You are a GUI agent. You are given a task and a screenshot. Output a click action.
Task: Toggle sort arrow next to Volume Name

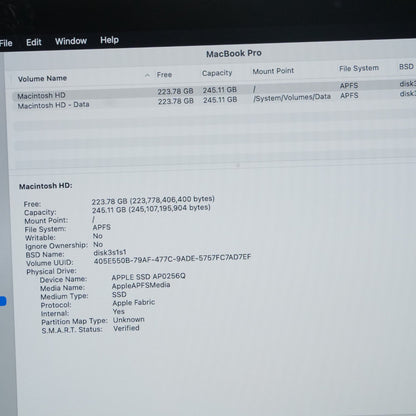tap(147, 75)
